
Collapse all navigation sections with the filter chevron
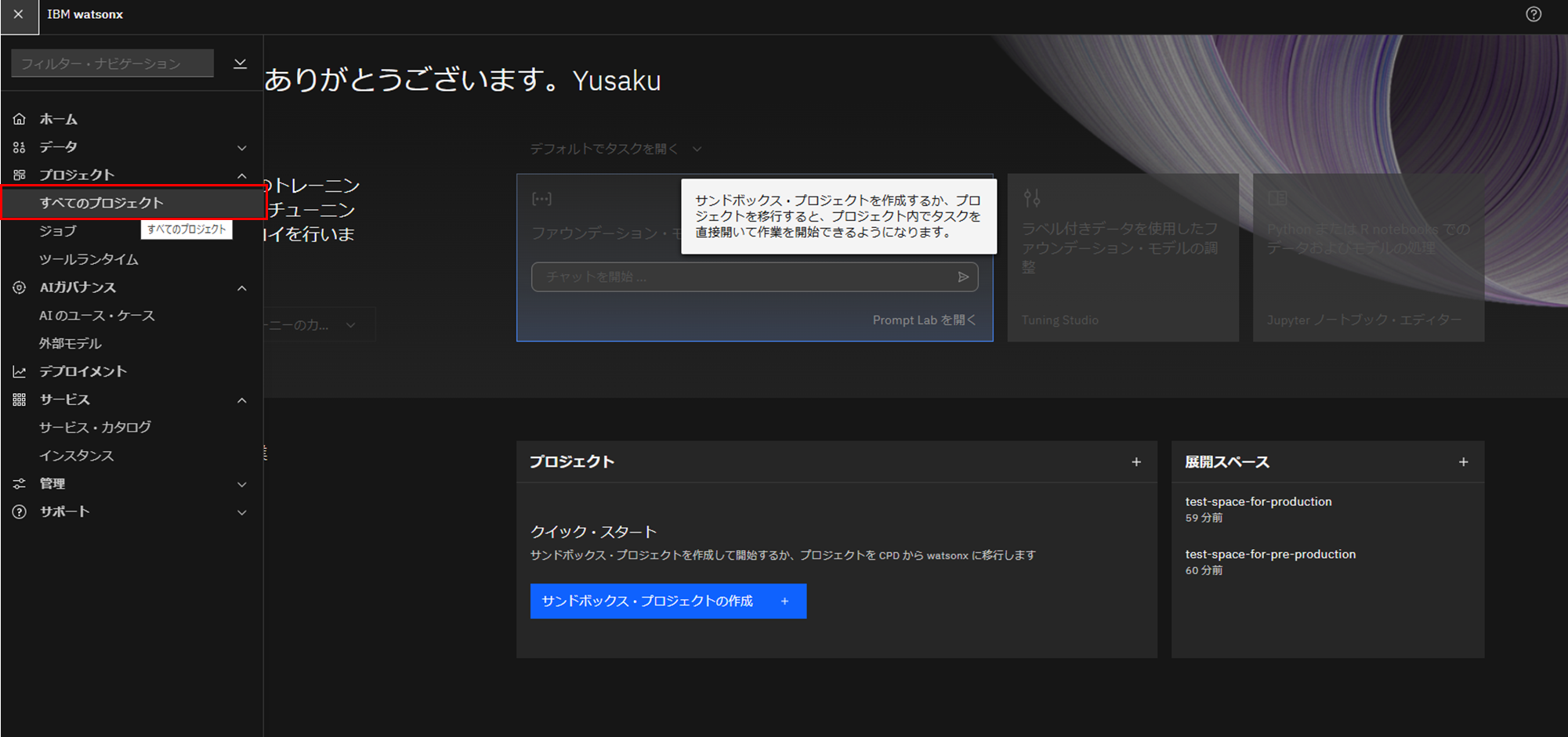tap(241, 63)
